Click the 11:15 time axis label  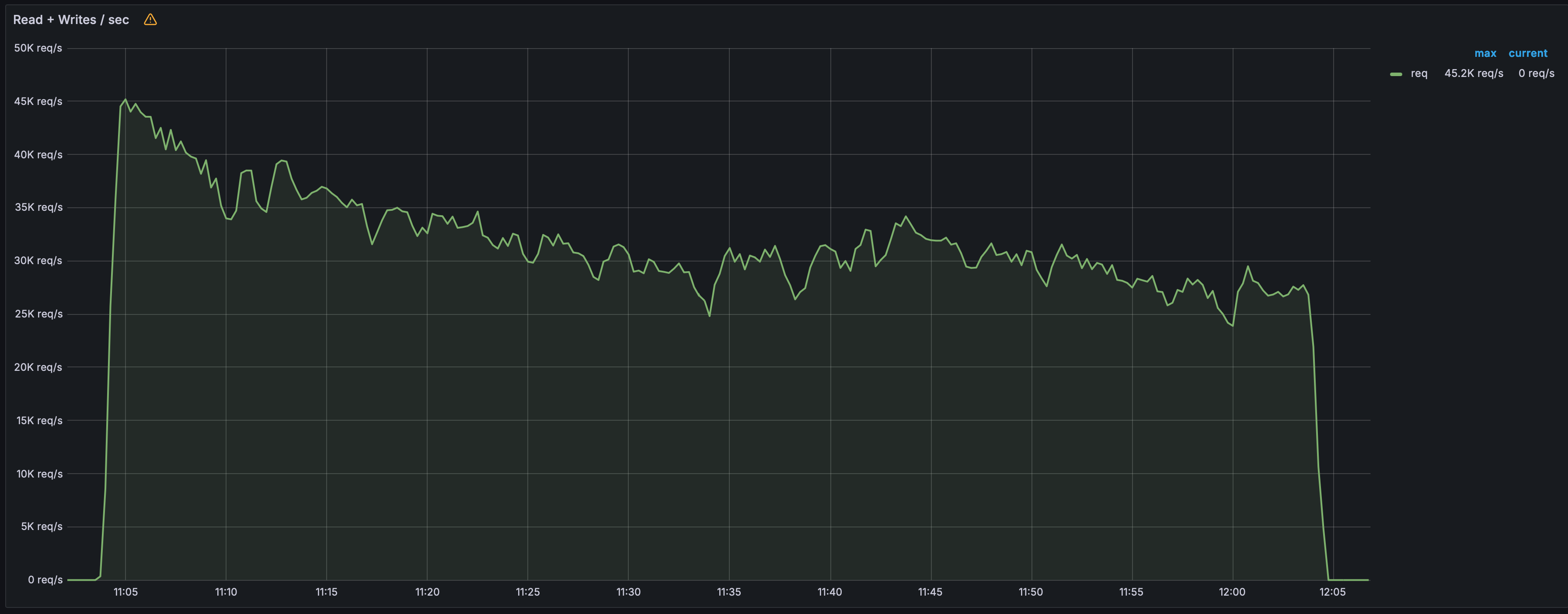pyautogui.click(x=326, y=592)
